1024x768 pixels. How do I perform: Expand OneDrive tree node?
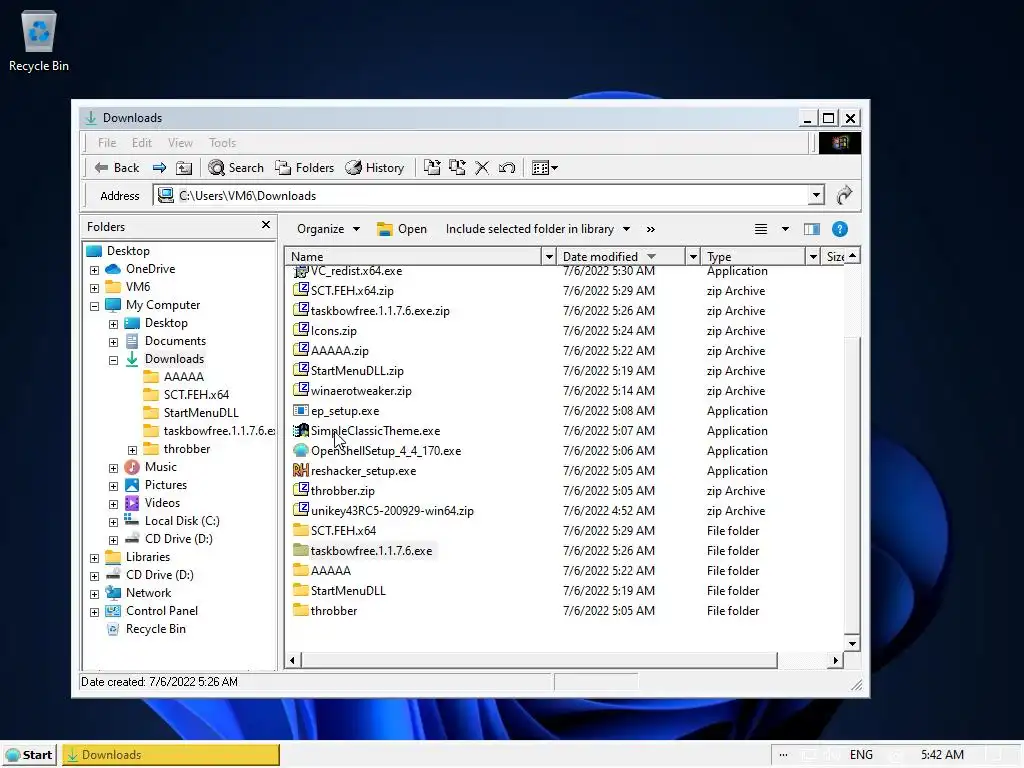(95, 270)
